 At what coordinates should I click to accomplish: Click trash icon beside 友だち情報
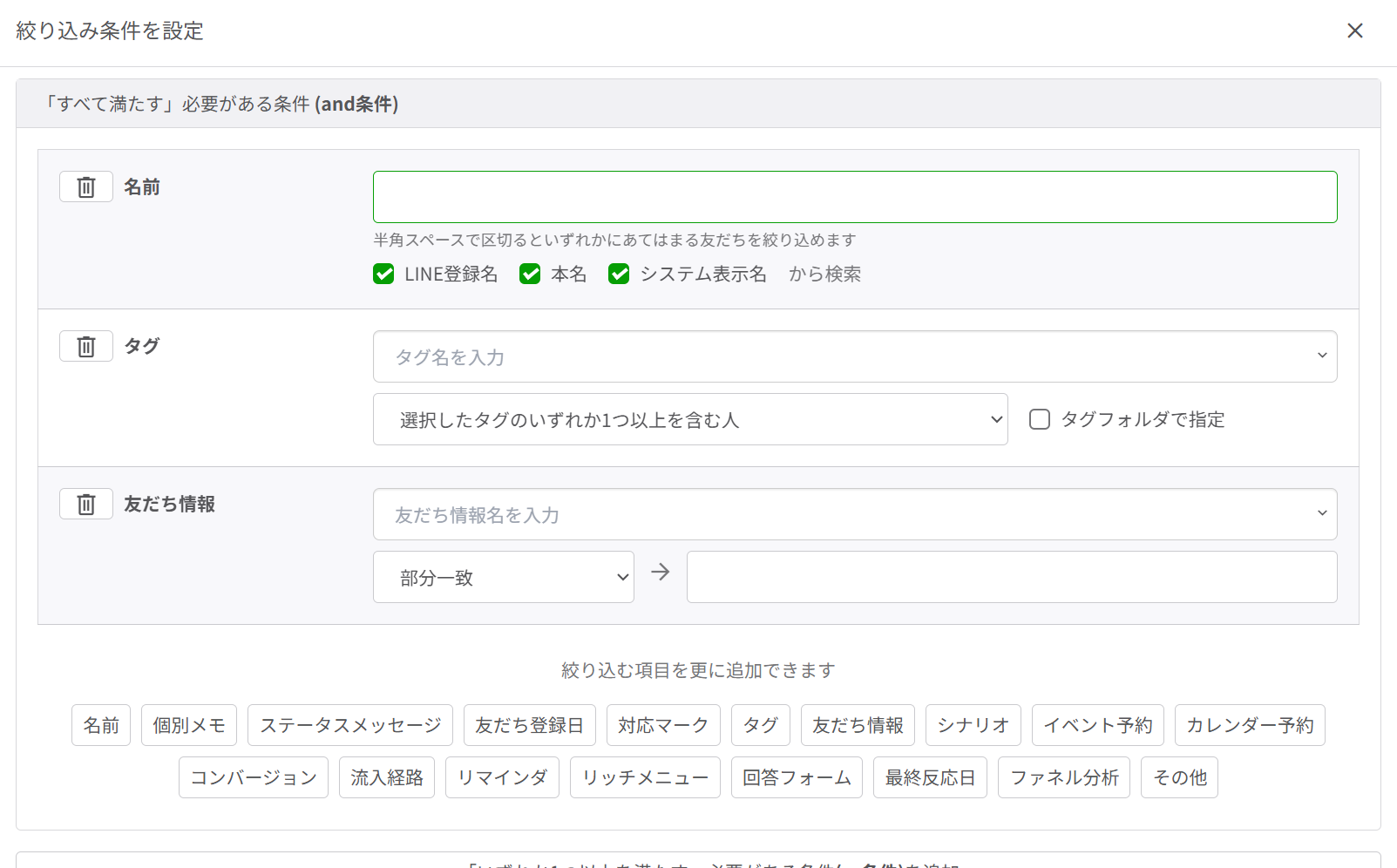[x=85, y=505]
